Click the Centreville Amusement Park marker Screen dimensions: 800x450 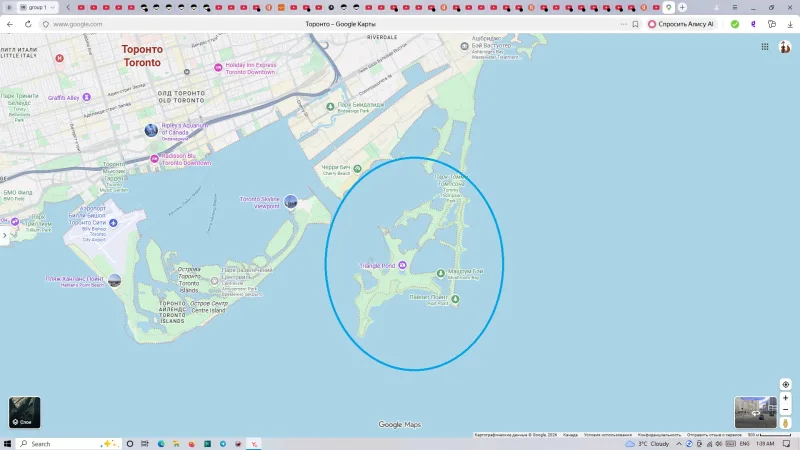coord(214,281)
